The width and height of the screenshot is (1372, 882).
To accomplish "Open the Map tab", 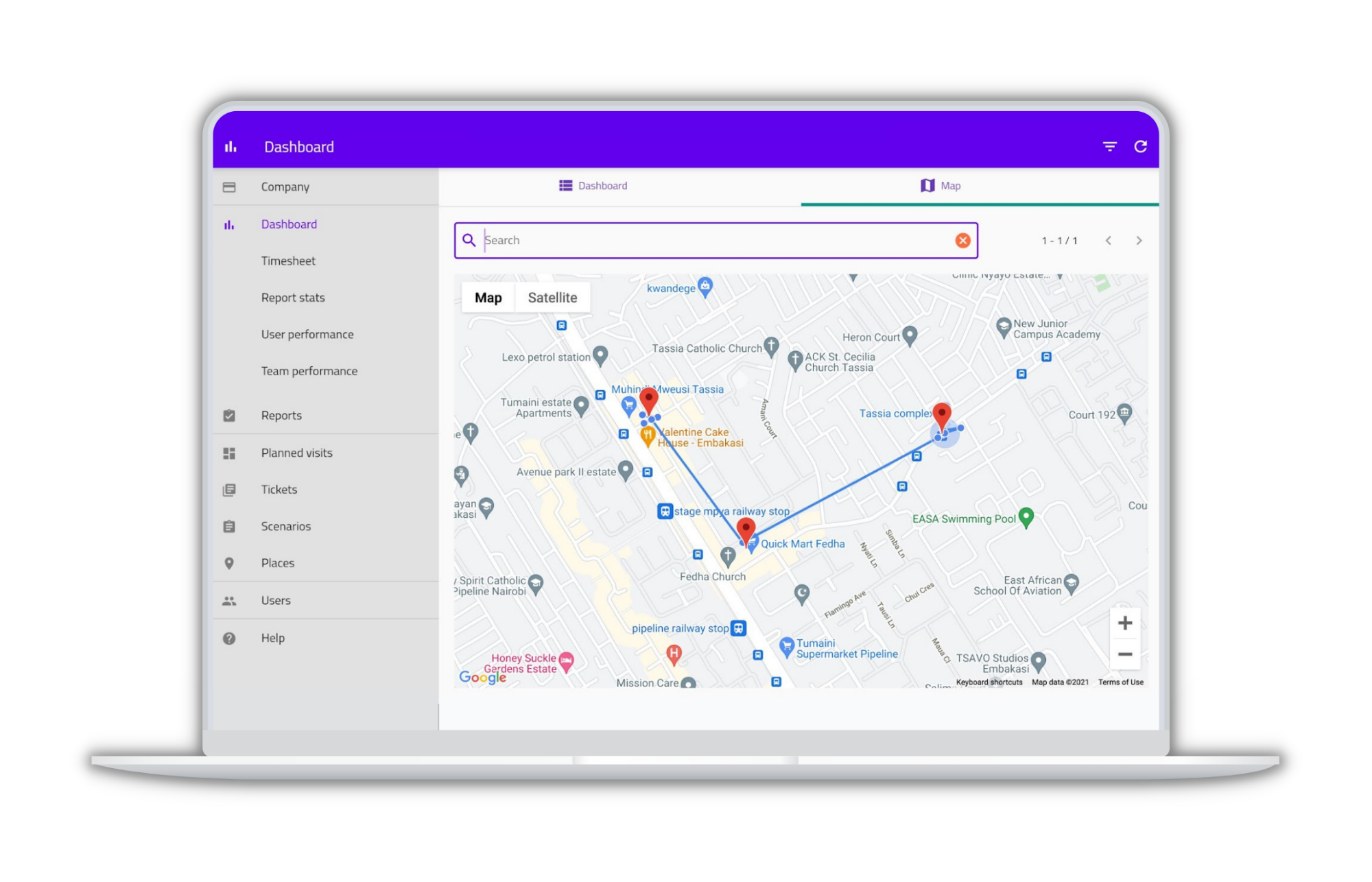I will pyautogui.click(x=941, y=185).
